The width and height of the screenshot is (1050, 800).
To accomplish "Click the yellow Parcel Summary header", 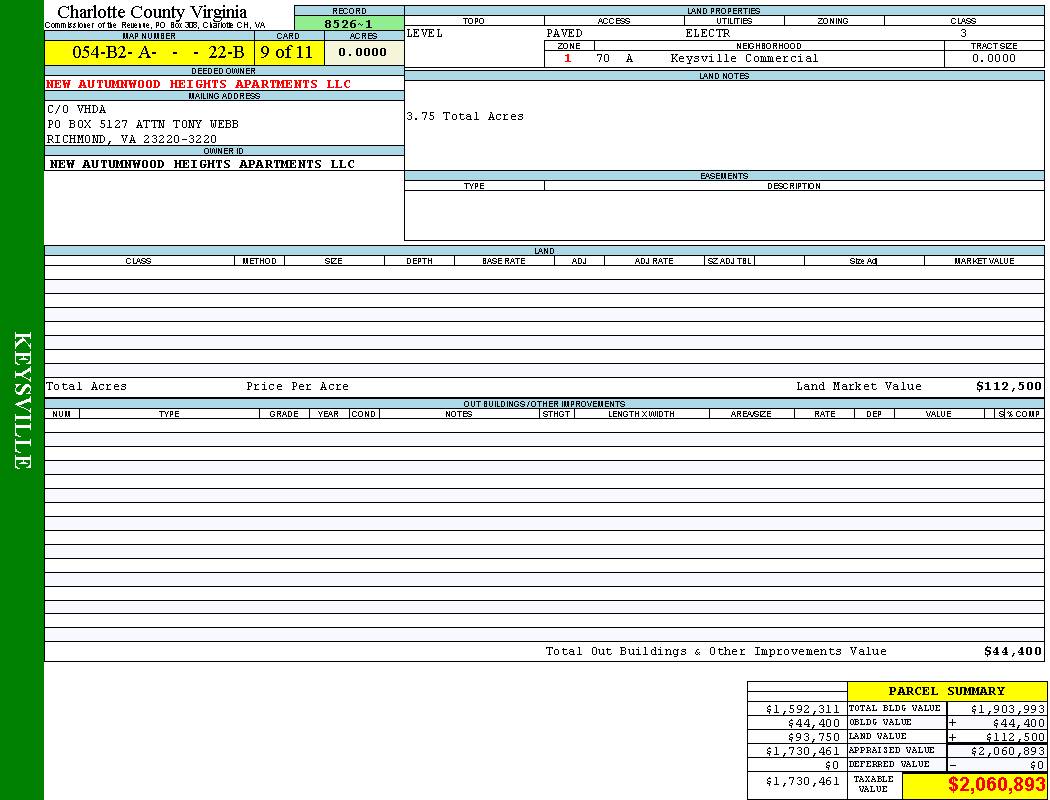I will 946,691.
